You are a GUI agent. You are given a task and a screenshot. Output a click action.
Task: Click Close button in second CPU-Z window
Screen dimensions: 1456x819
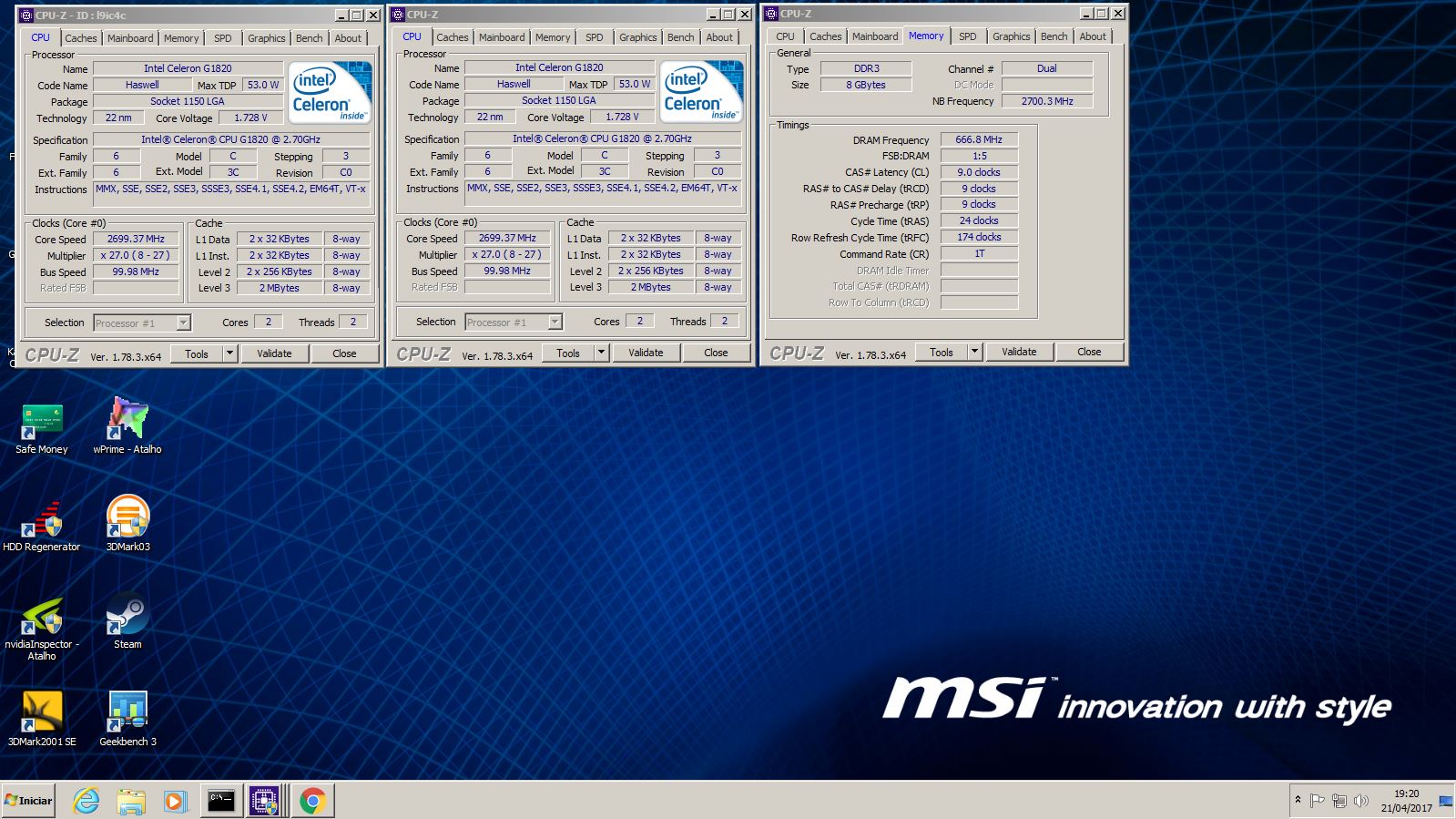(x=716, y=353)
